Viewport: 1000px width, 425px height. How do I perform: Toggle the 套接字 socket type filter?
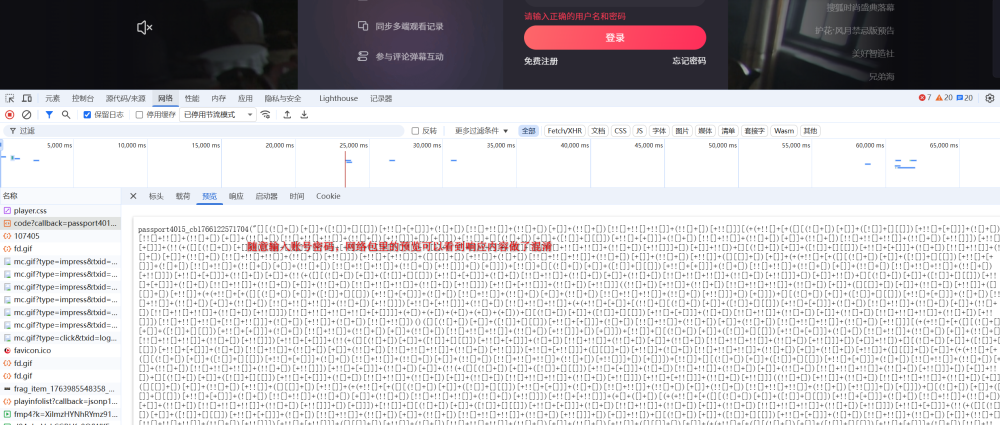[x=754, y=131]
